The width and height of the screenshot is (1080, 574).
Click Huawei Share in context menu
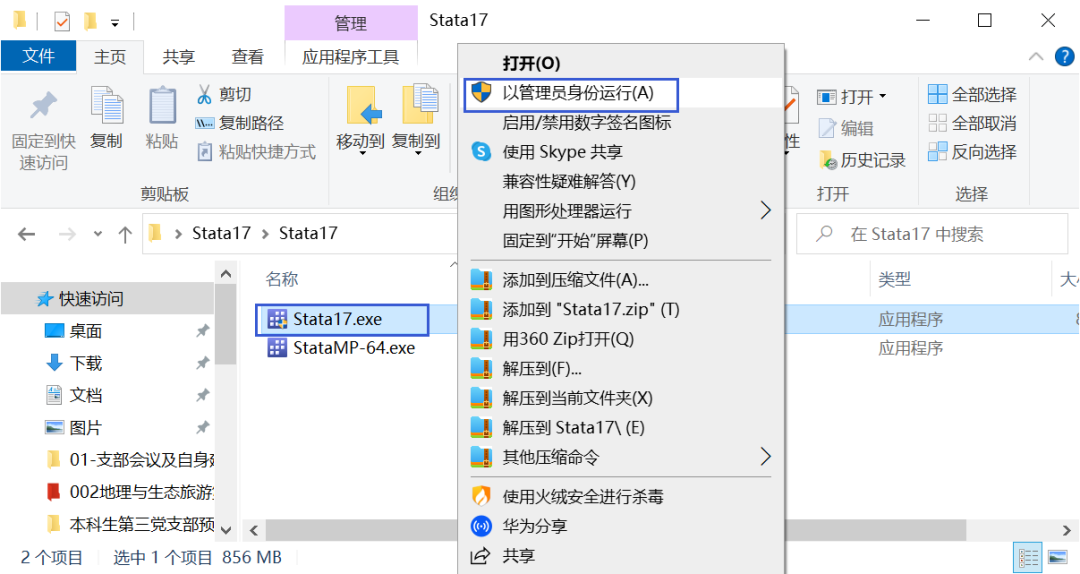click(621, 526)
